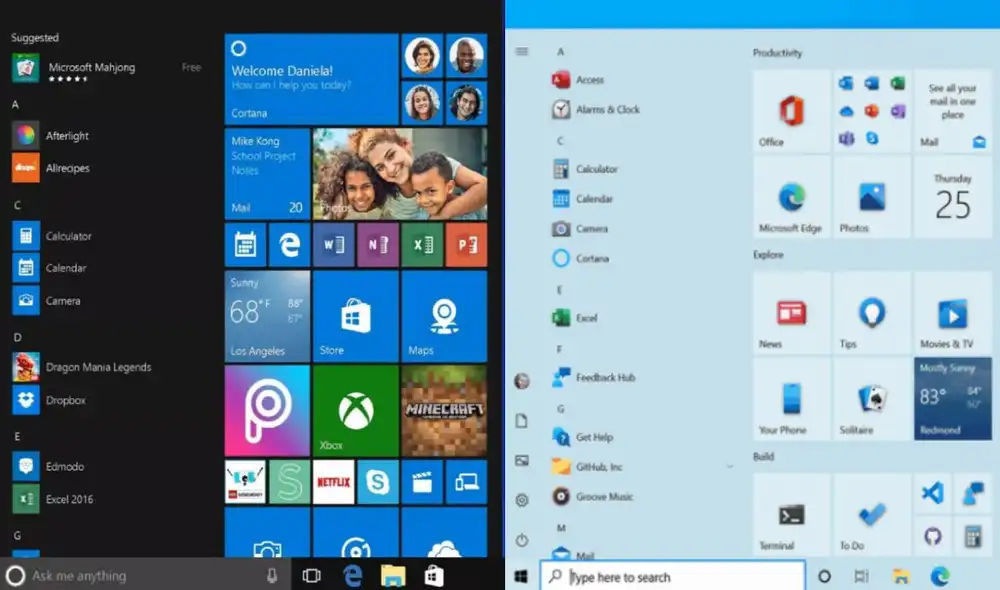Open the Start menu hamburger navigation
The height and width of the screenshot is (590, 1000).
pyautogui.click(x=521, y=50)
